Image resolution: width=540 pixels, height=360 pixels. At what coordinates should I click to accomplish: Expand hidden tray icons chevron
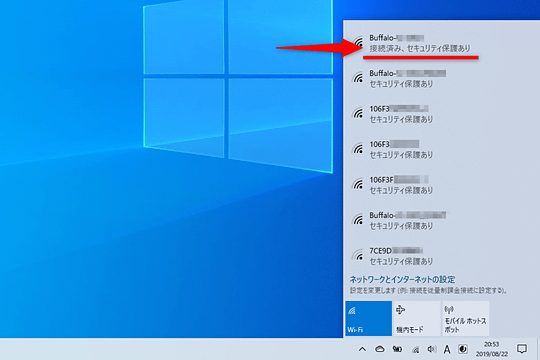click(x=362, y=349)
